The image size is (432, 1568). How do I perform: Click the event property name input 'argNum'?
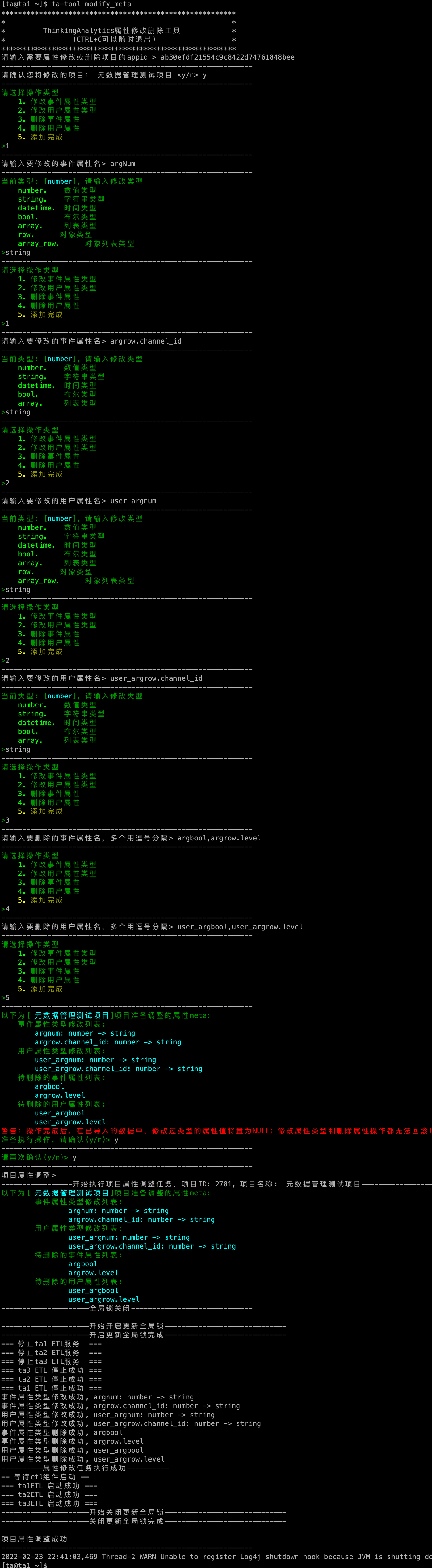click(x=123, y=164)
